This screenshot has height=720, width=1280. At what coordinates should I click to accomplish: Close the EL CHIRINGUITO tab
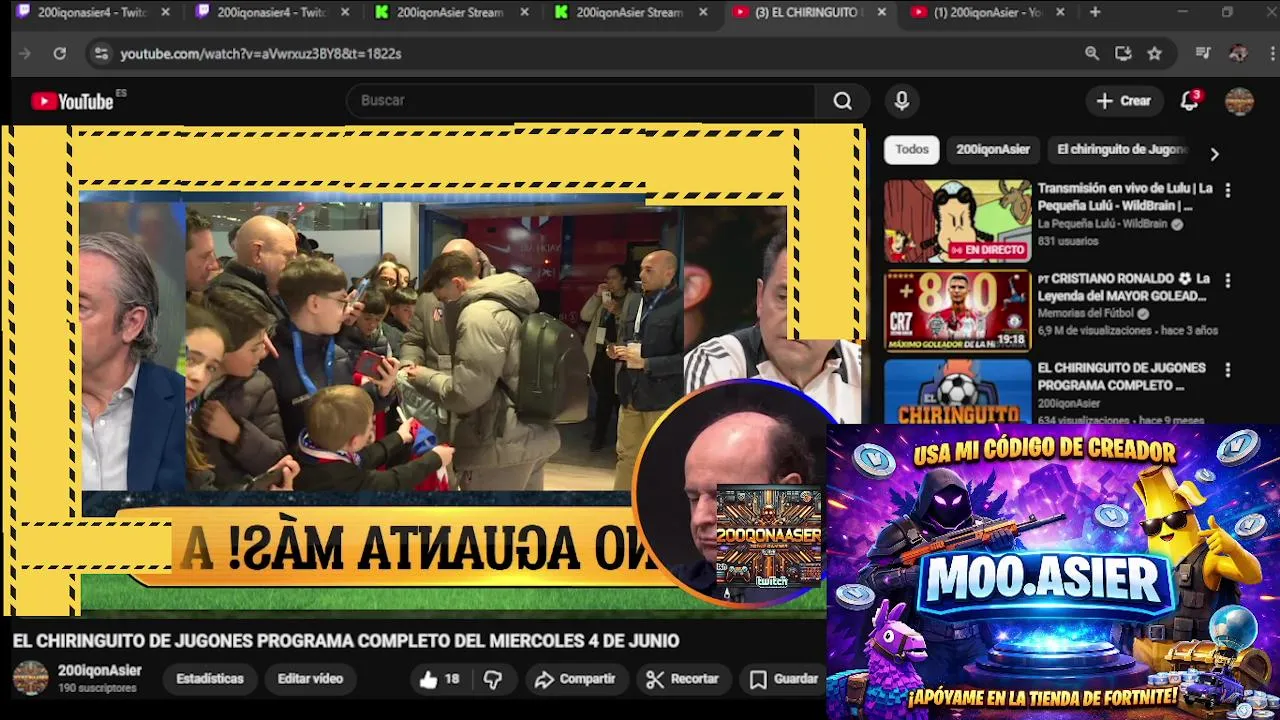(x=881, y=12)
